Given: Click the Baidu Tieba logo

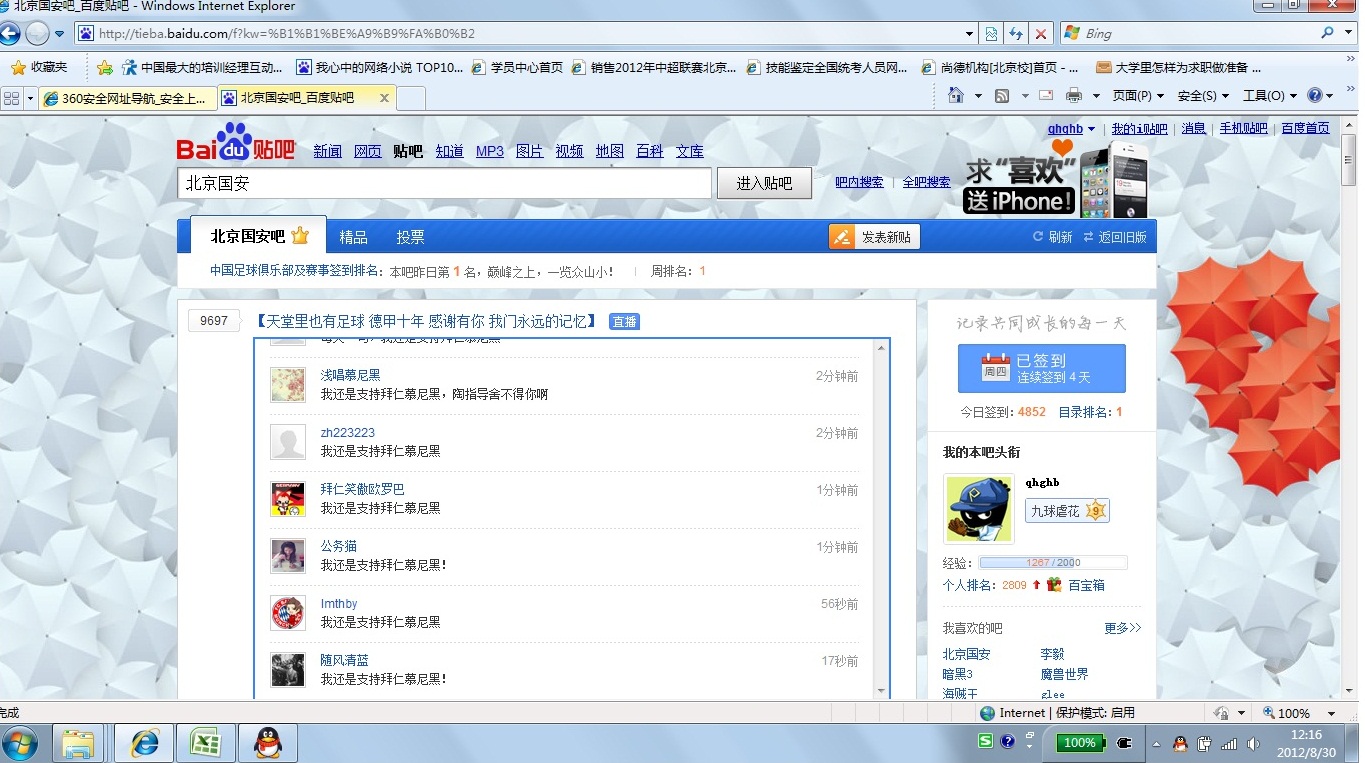Looking at the screenshot, I should point(236,143).
